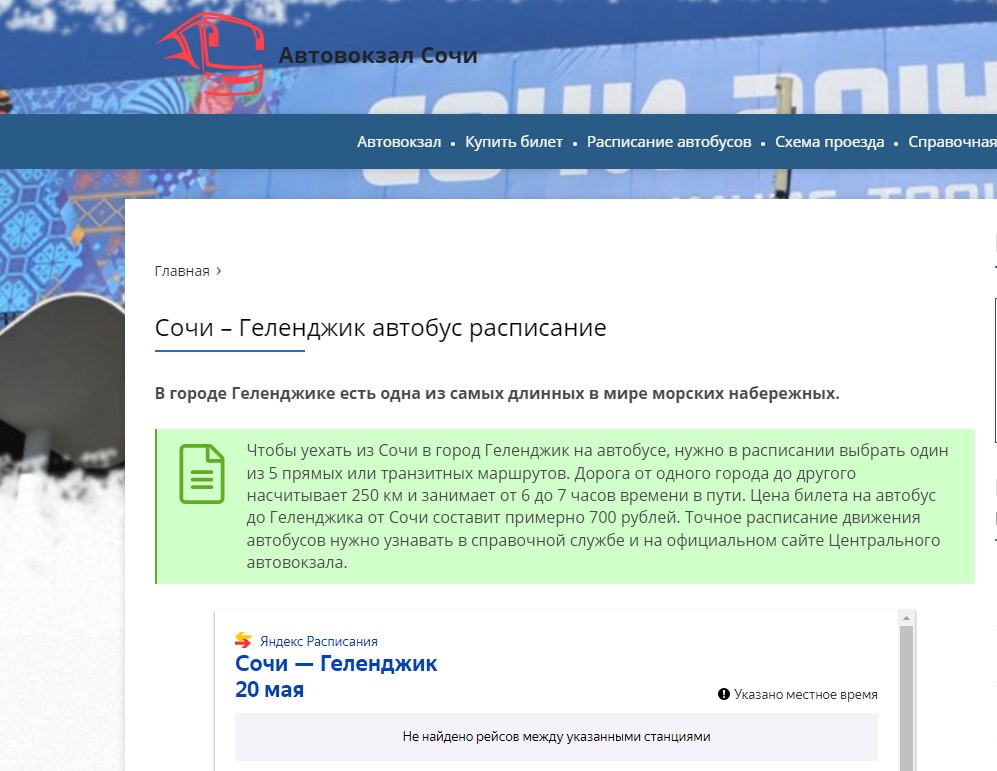Click the green info paragraph text
This screenshot has height=771, width=997.
point(598,507)
